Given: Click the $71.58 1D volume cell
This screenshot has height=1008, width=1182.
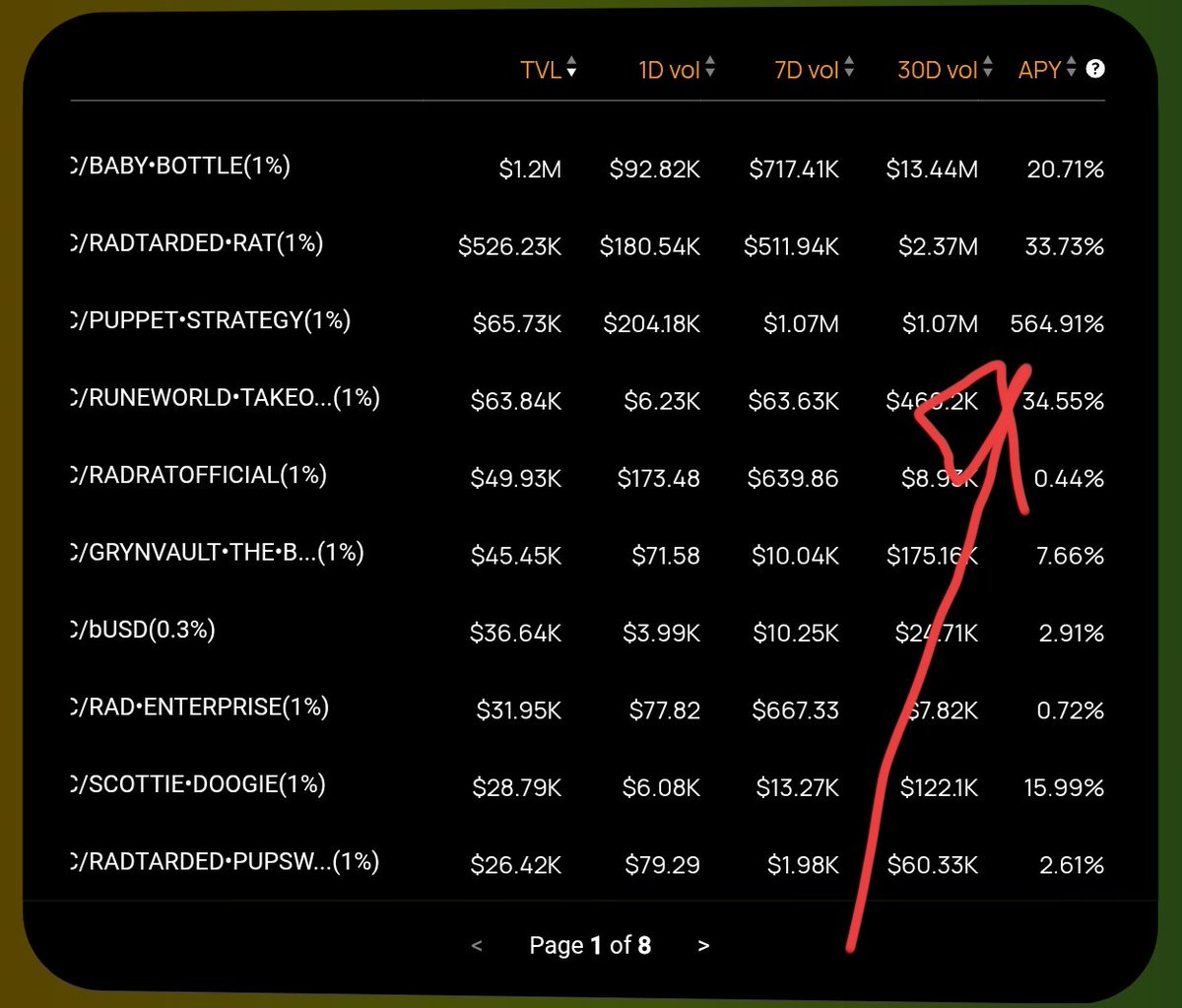Looking at the screenshot, I should [x=666, y=556].
